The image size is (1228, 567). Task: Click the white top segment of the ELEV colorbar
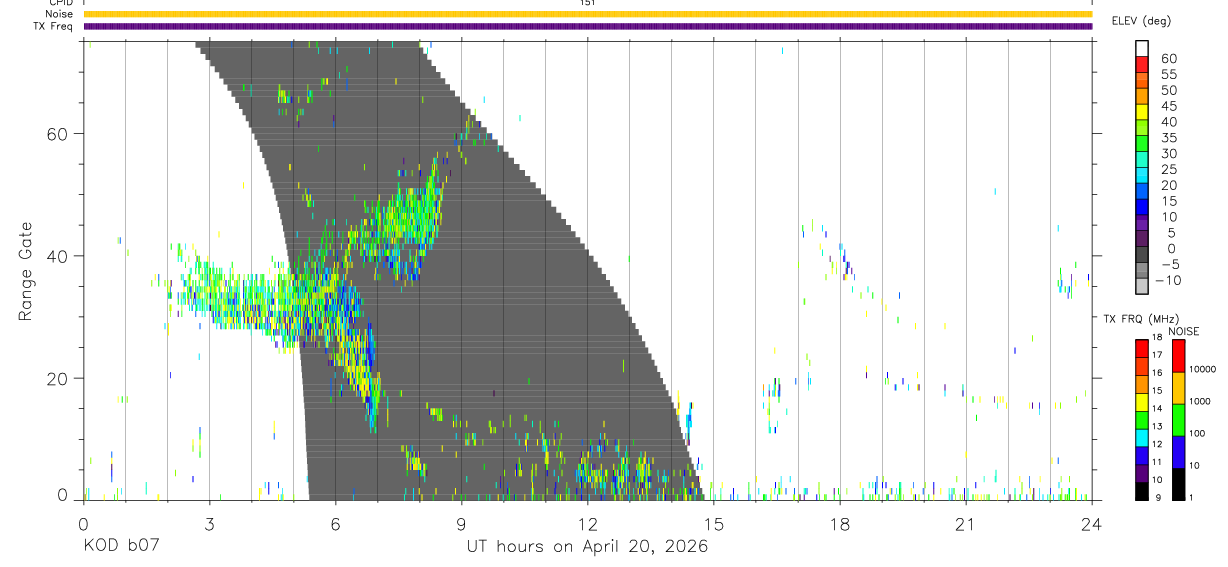1142,49
